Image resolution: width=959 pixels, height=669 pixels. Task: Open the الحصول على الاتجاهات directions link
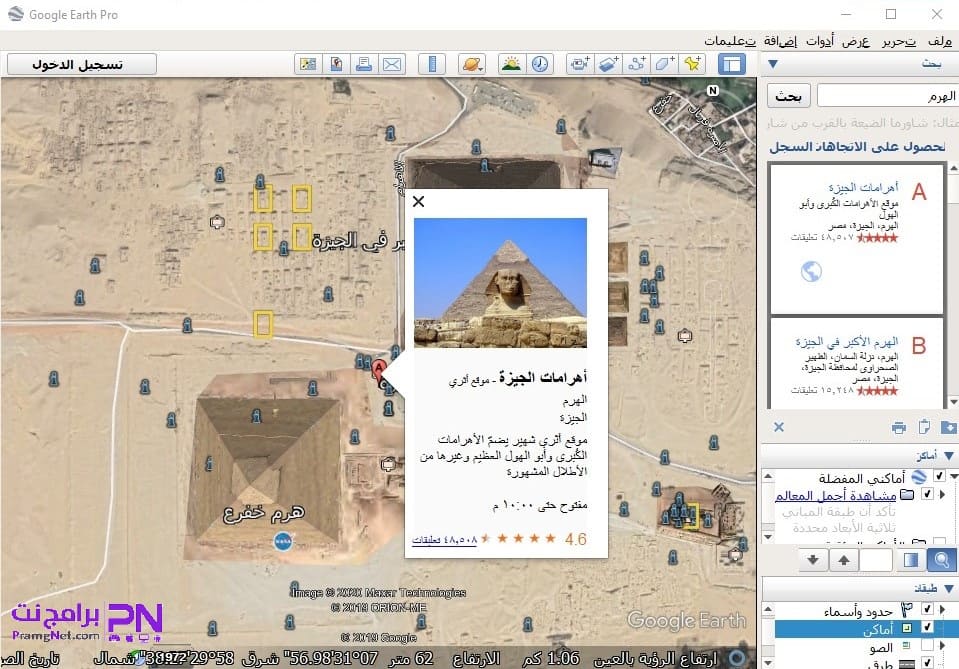click(880, 147)
